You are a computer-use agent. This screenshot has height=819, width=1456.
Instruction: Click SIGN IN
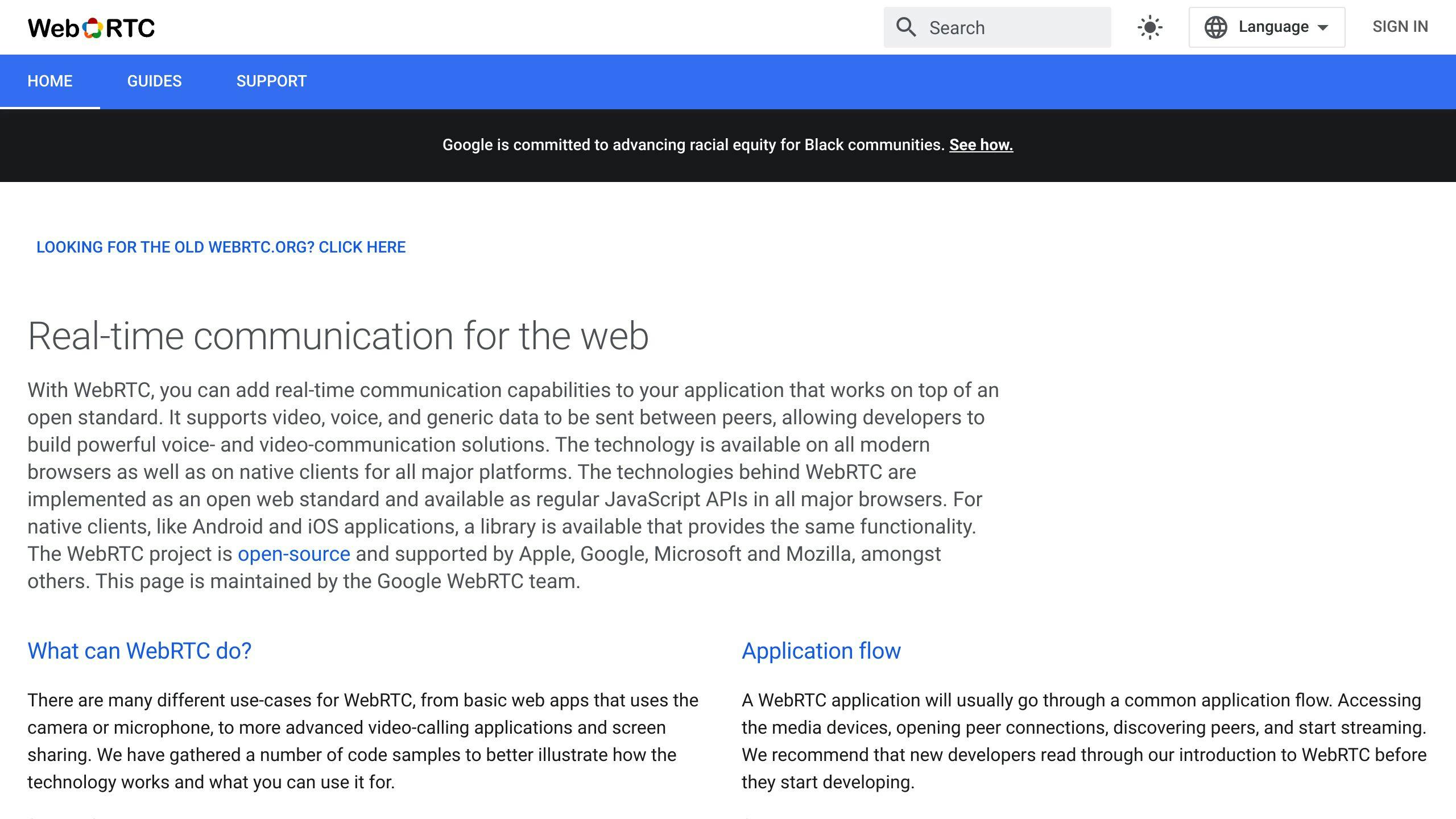pyautogui.click(x=1401, y=26)
